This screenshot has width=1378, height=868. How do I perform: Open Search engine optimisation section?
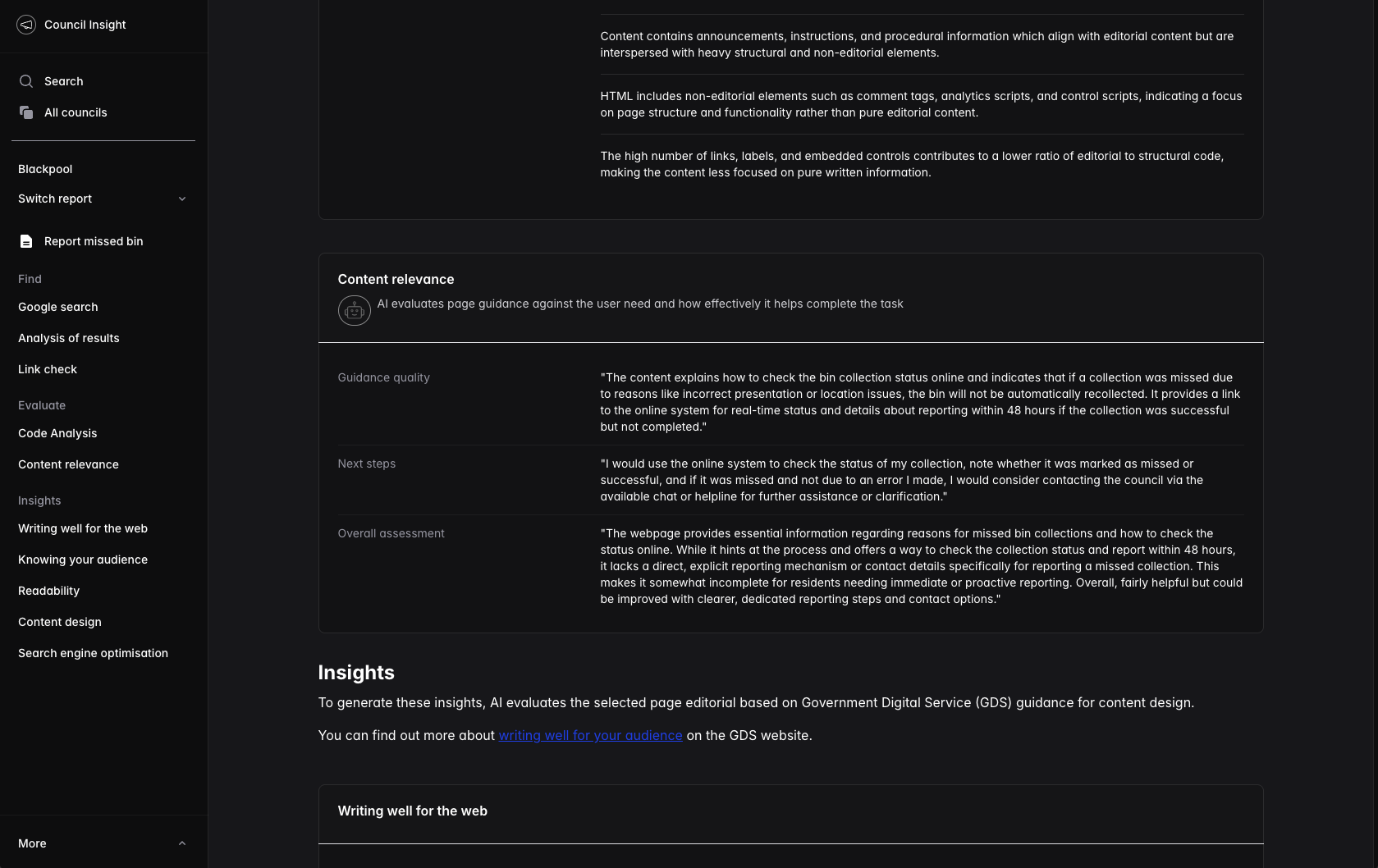[93, 653]
